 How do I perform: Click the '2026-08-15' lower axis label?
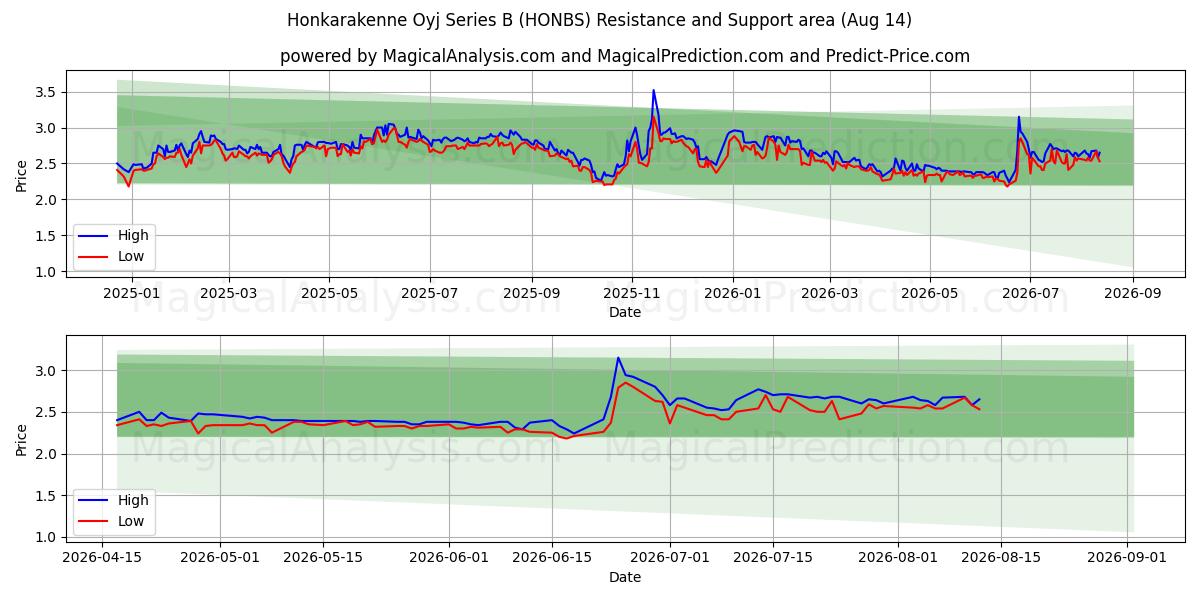point(1002,558)
